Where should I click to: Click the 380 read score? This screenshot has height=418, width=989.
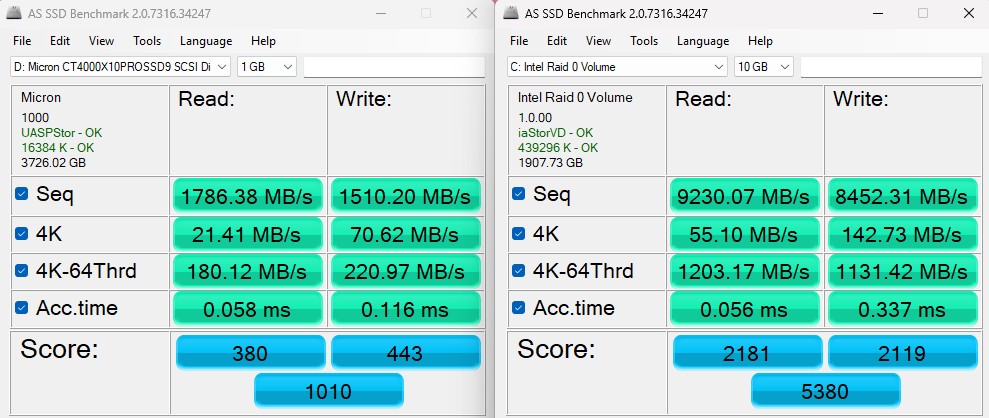coord(250,352)
